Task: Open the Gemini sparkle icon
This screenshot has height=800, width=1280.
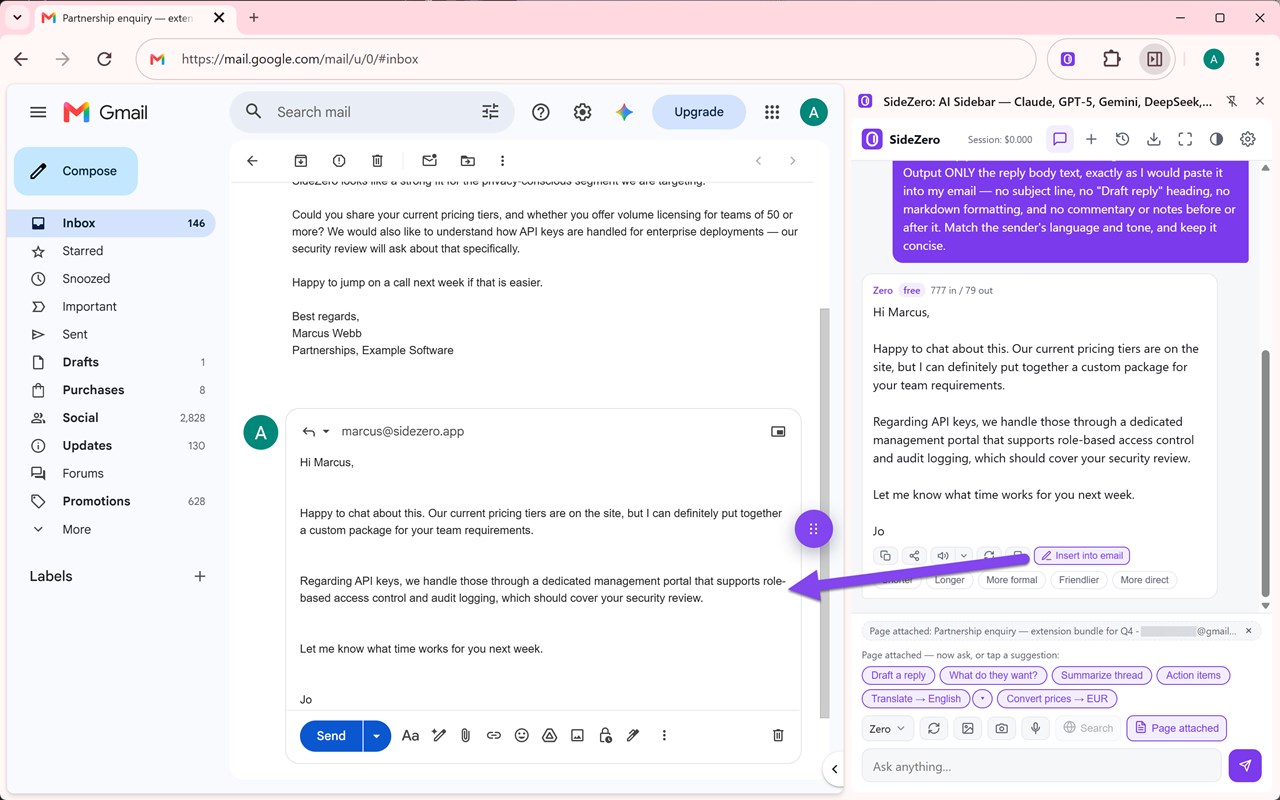Action: [x=625, y=112]
